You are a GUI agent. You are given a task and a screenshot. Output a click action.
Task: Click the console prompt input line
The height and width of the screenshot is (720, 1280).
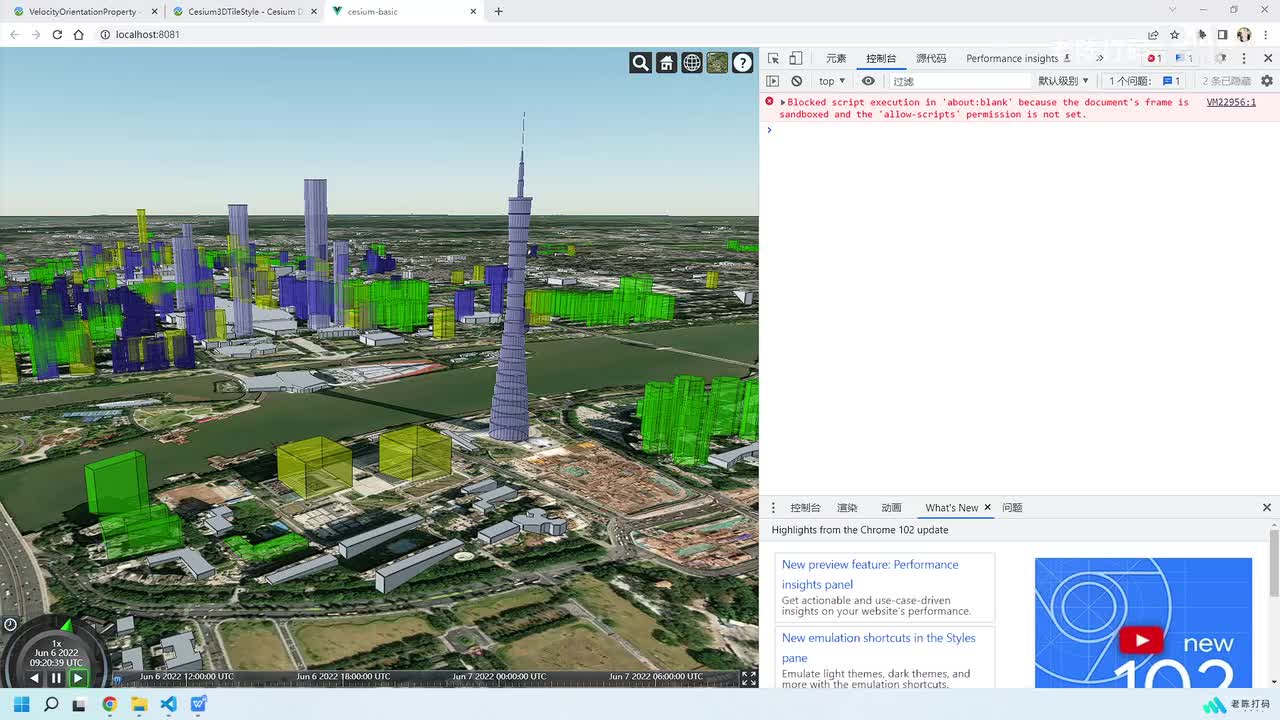(1020, 130)
